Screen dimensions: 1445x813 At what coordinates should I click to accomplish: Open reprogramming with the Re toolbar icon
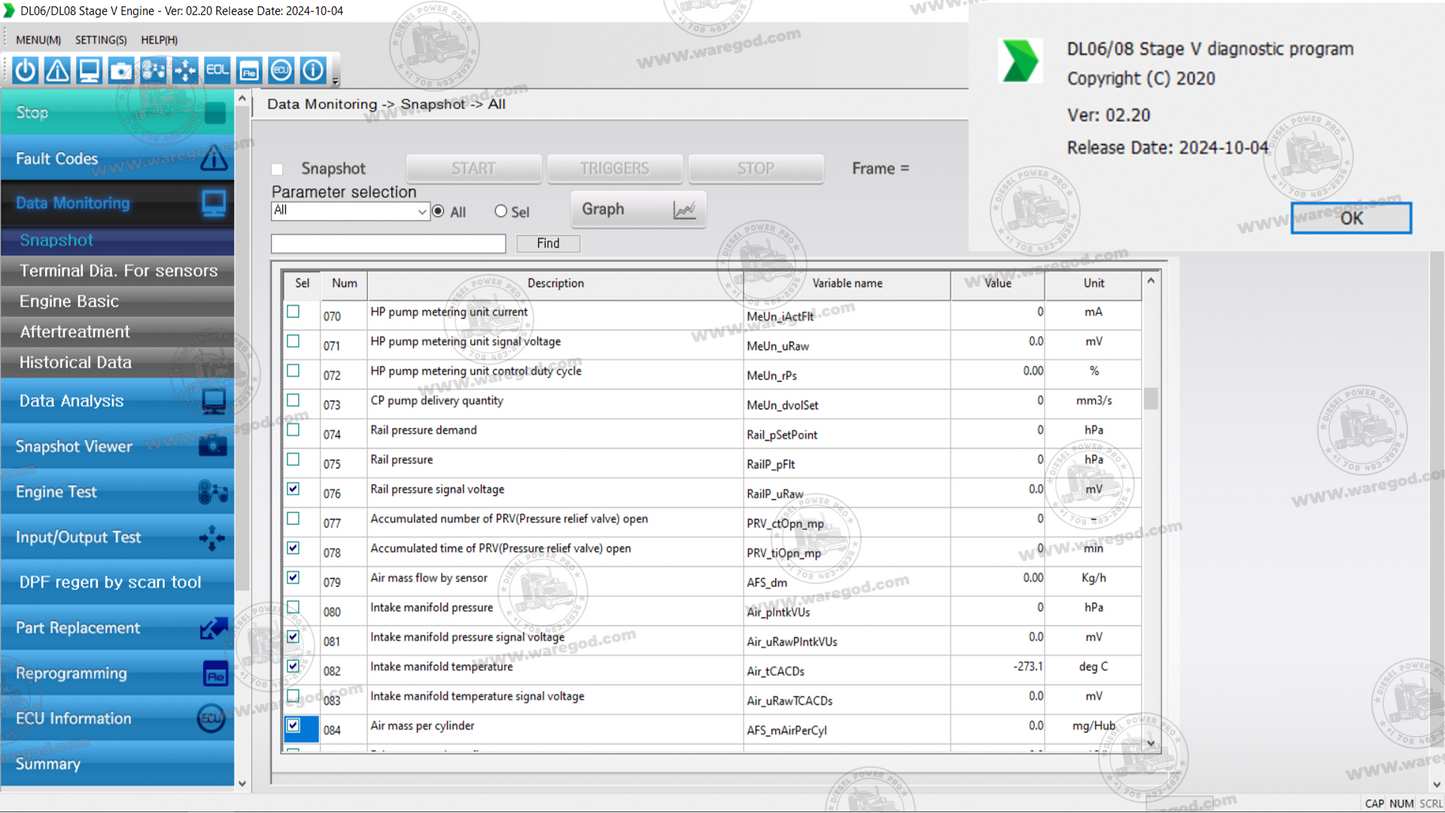click(x=248, y=70)
